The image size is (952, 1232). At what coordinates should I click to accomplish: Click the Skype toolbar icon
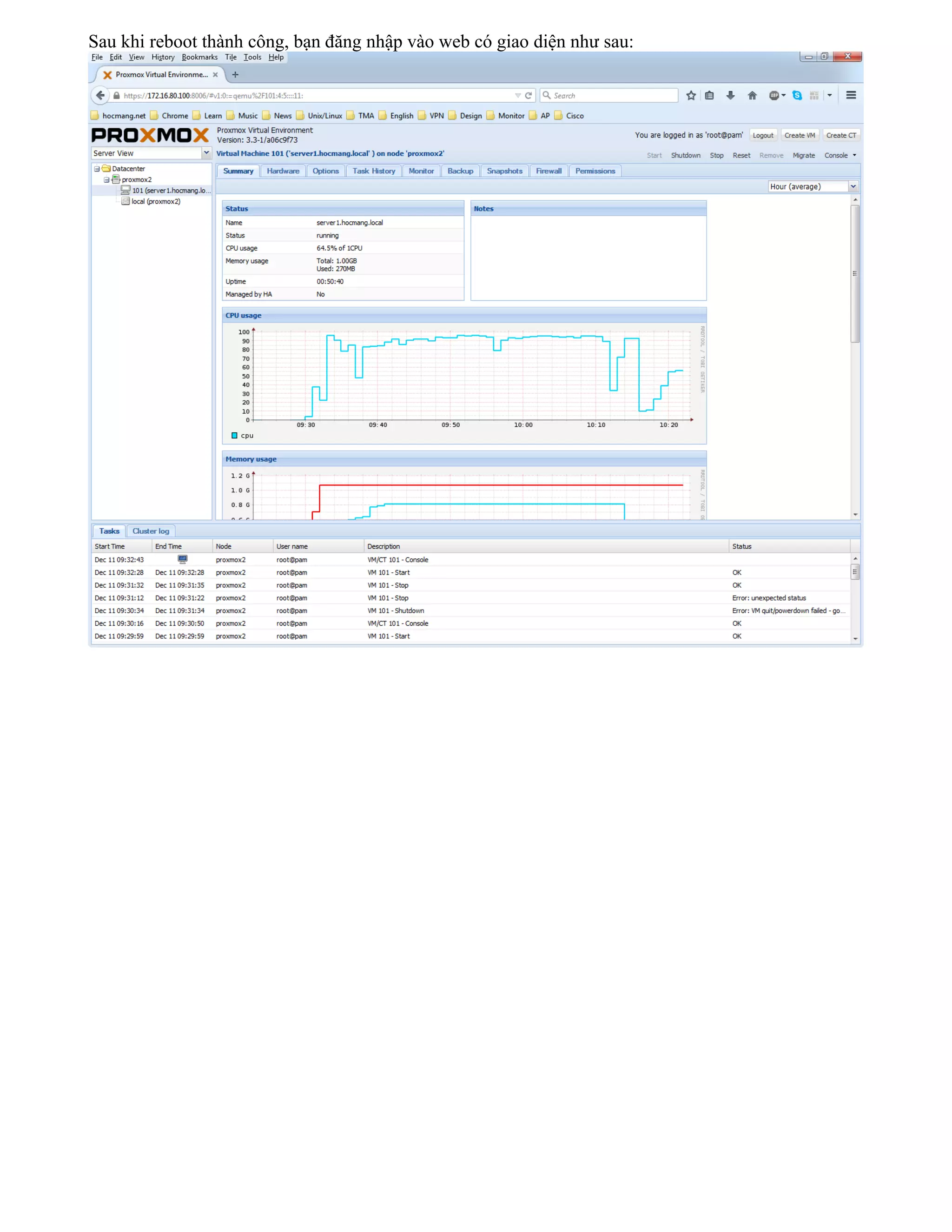tap(797, 95)
